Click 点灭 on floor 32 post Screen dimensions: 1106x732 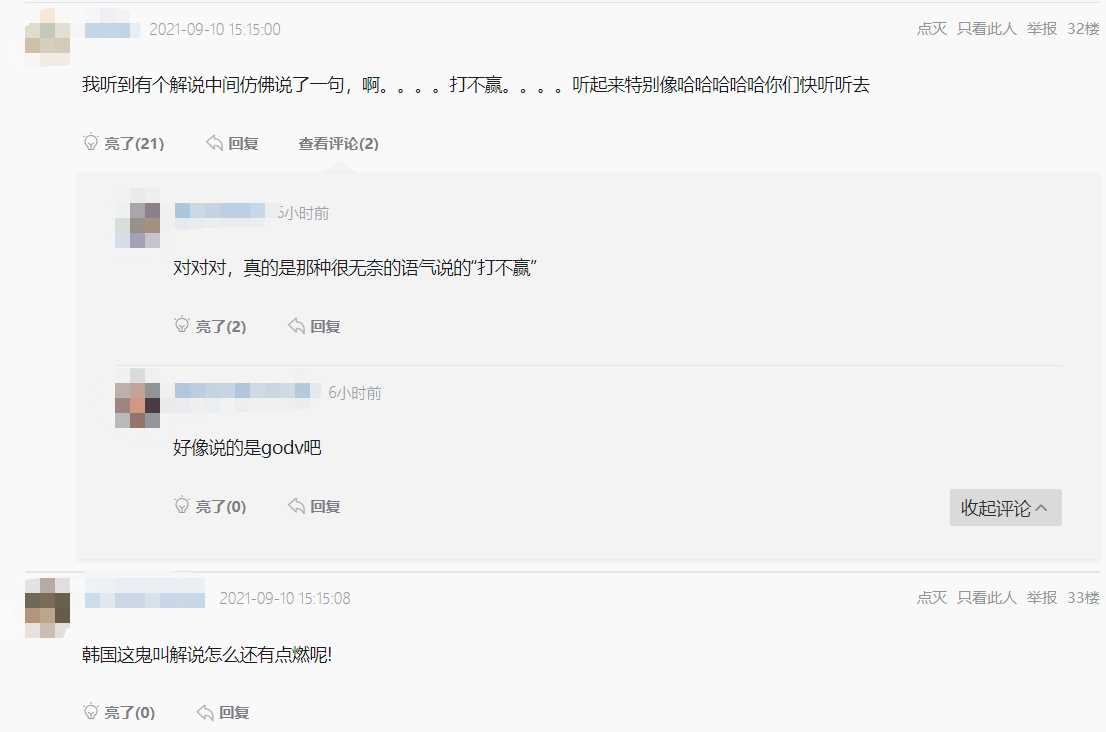pyautogui.click(x=932, y=29)
